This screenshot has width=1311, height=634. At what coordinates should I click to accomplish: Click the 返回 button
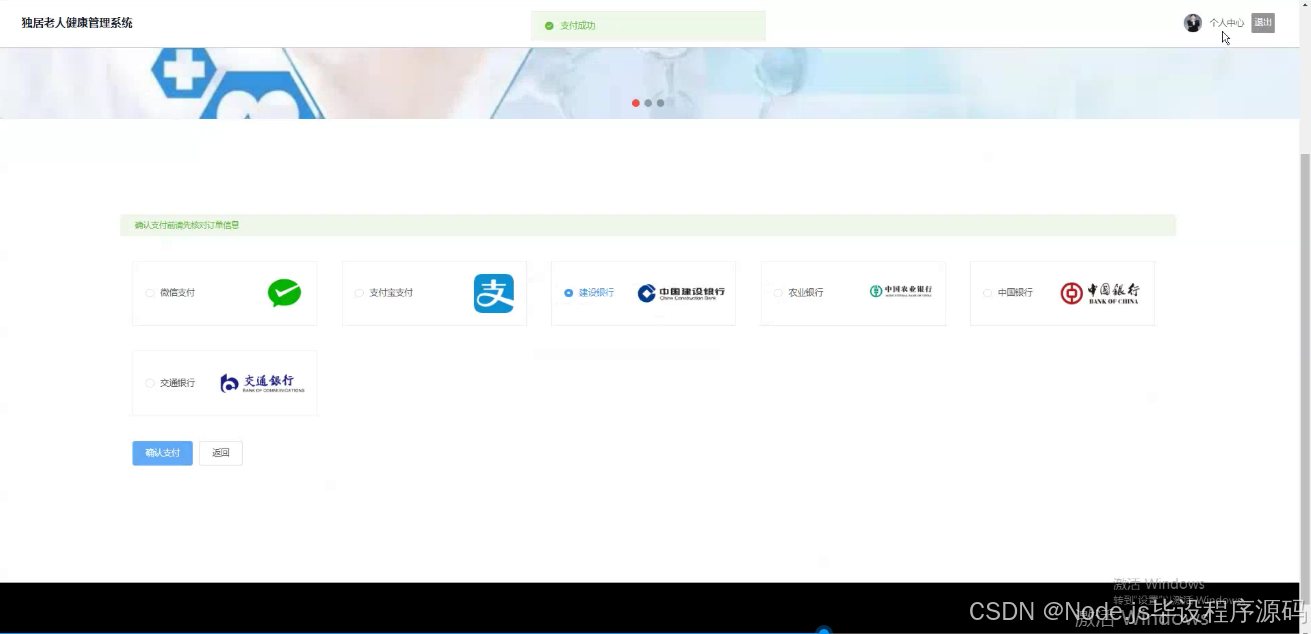click(x=221, y=453)
